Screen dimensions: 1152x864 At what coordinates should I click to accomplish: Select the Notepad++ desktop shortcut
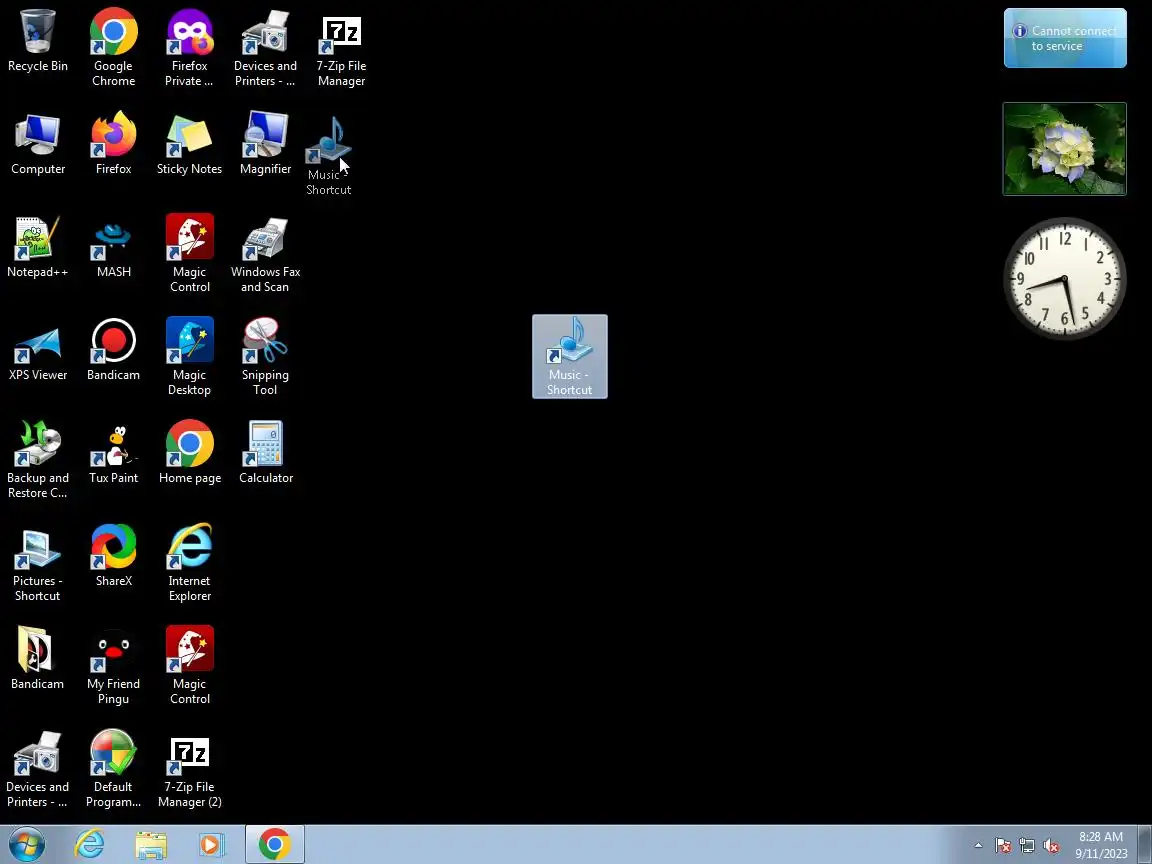point(37,247)
